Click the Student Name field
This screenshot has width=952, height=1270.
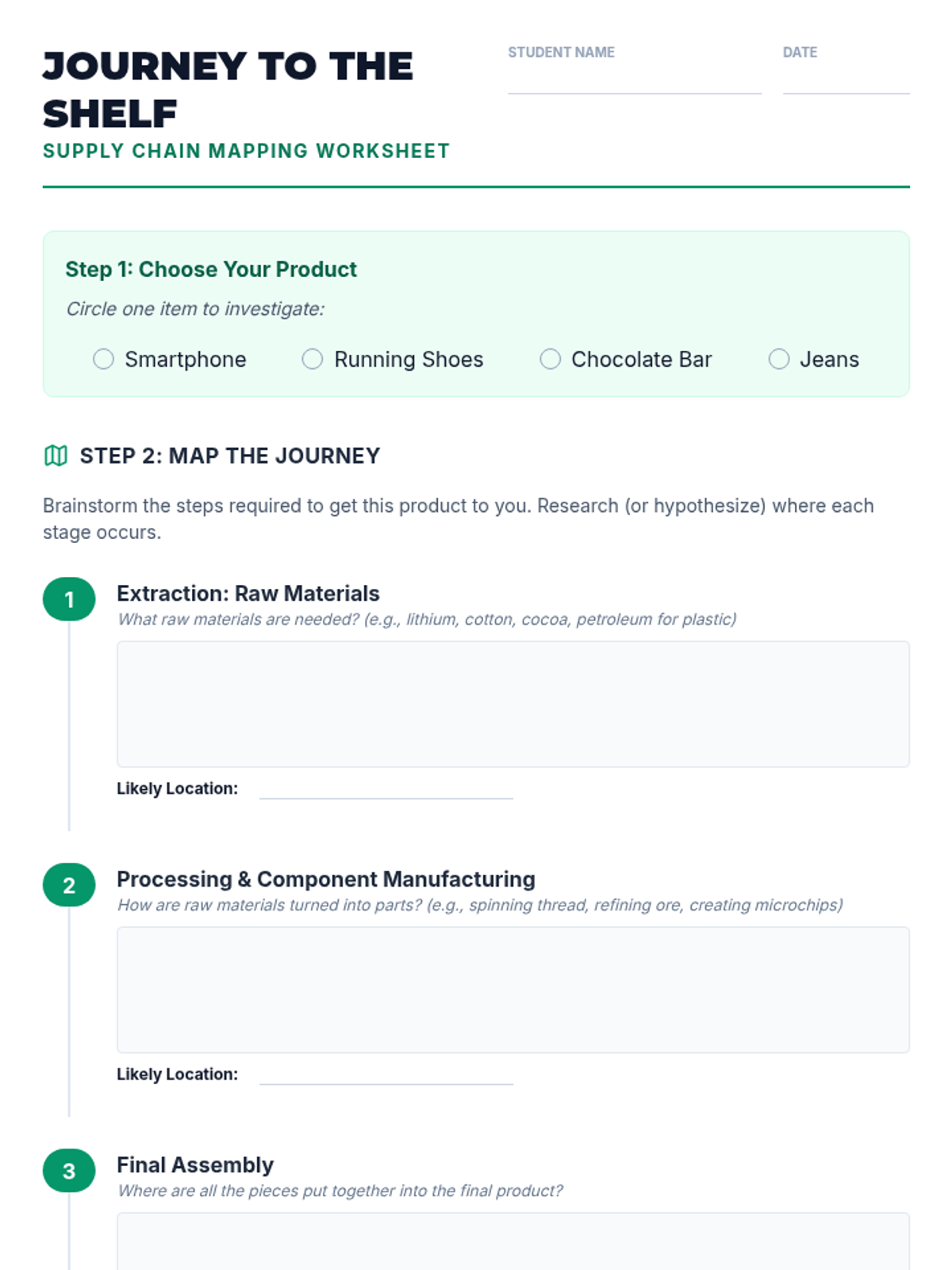(635, 79)
